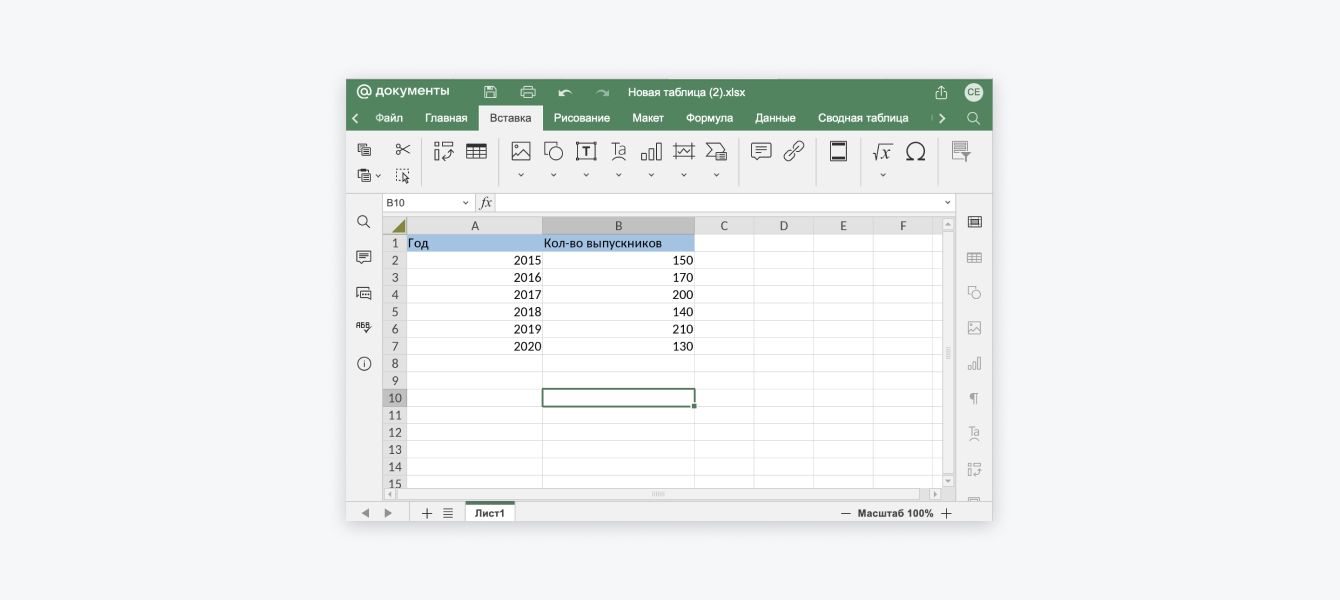
Task: Save the document with the floppy icon
Action: pyautogui.click(x=490, y=92)
